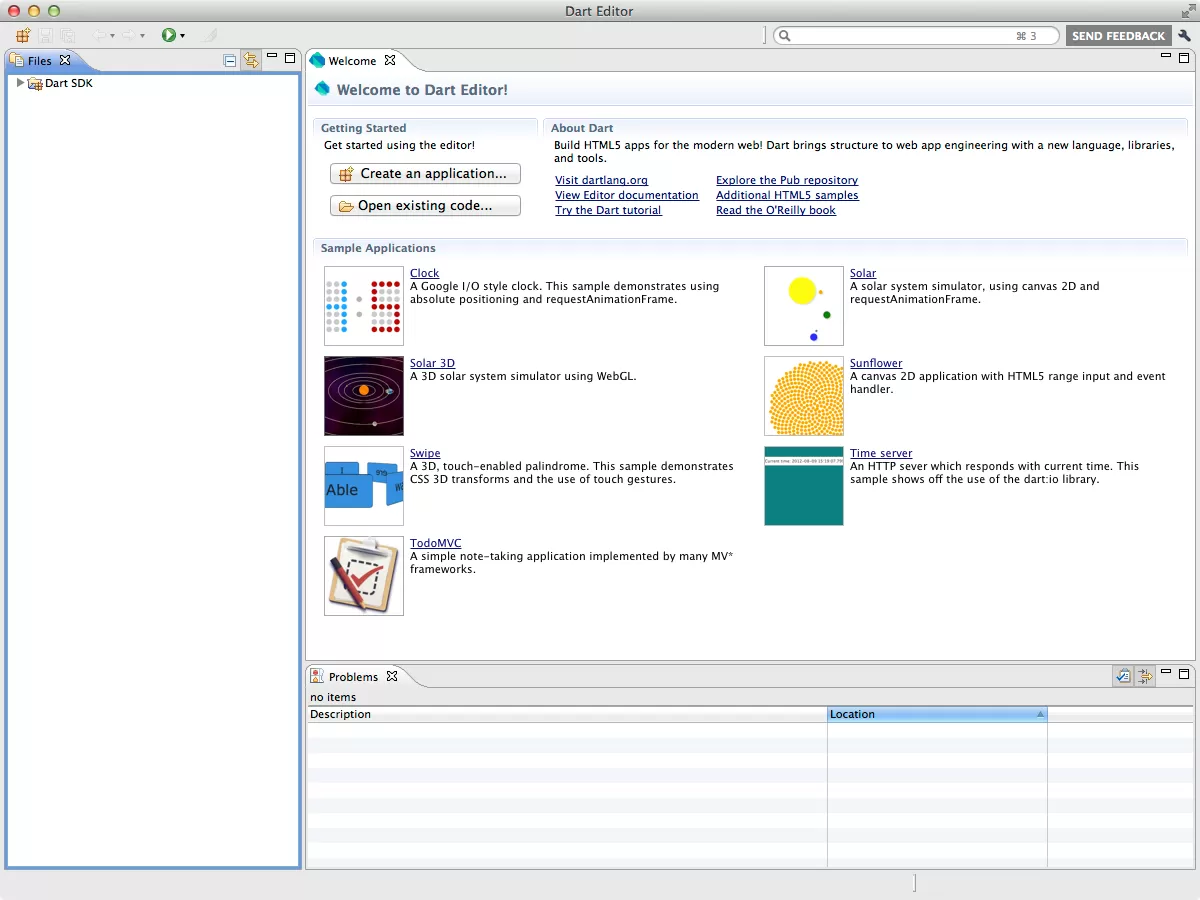Select the Welcome tab
The width and height of the screenshot is (1200, 900).
click(x=352, y=61)
